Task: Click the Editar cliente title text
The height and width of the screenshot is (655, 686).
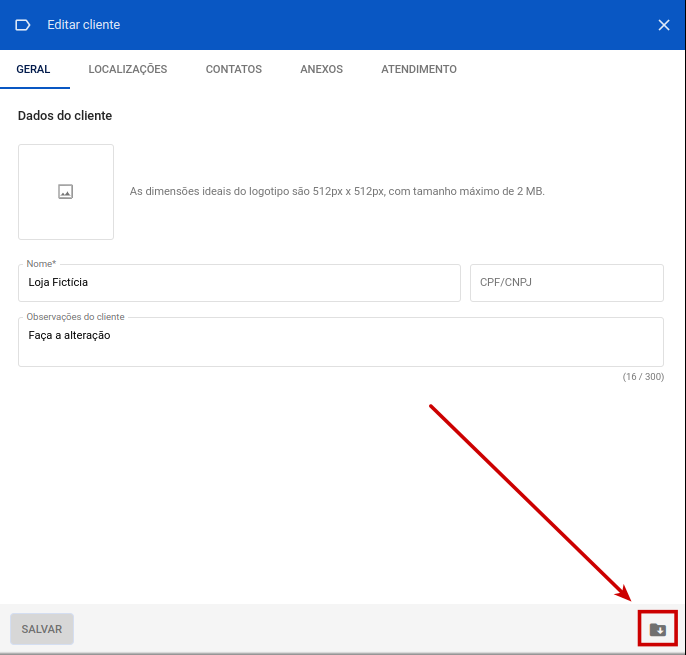Action: coord(84,25)
